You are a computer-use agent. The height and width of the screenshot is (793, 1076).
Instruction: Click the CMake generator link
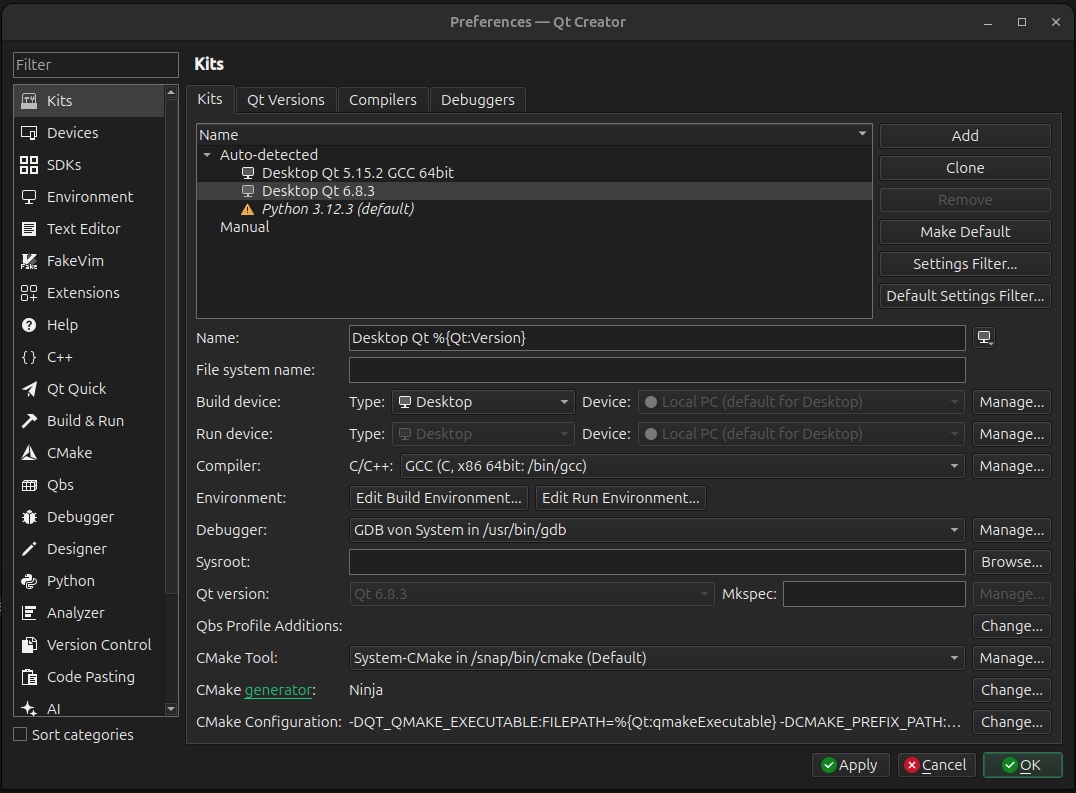(x=279, y=690)
